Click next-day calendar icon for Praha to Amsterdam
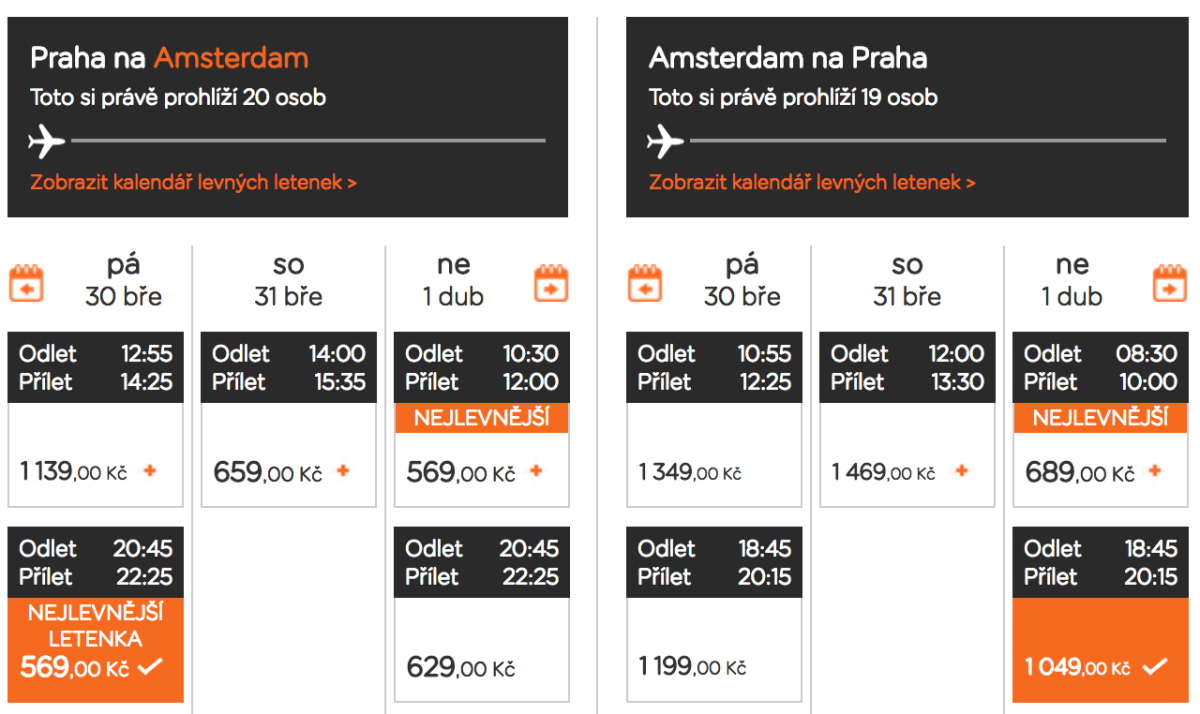The width and height of the screenshot is (1200, 714). click(551, 282)
